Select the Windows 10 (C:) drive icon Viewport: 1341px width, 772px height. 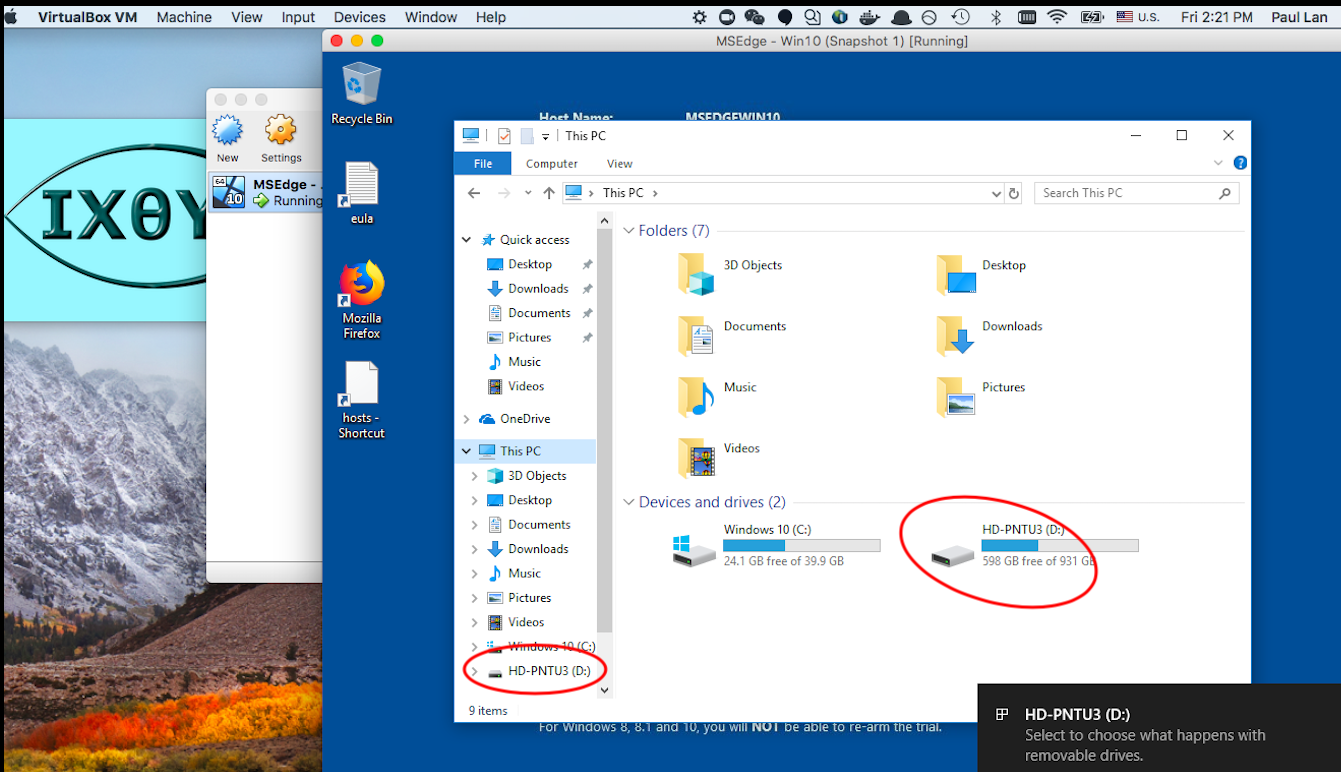694,549
